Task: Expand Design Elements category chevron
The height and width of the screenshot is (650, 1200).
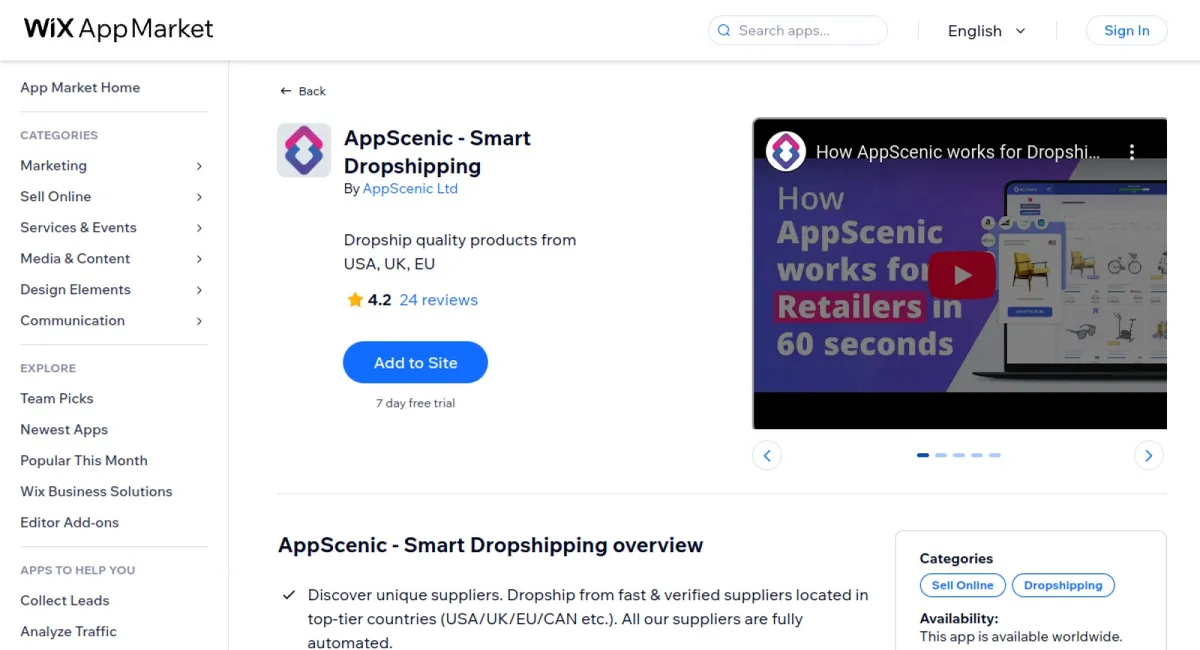Action: pos(199,290)
